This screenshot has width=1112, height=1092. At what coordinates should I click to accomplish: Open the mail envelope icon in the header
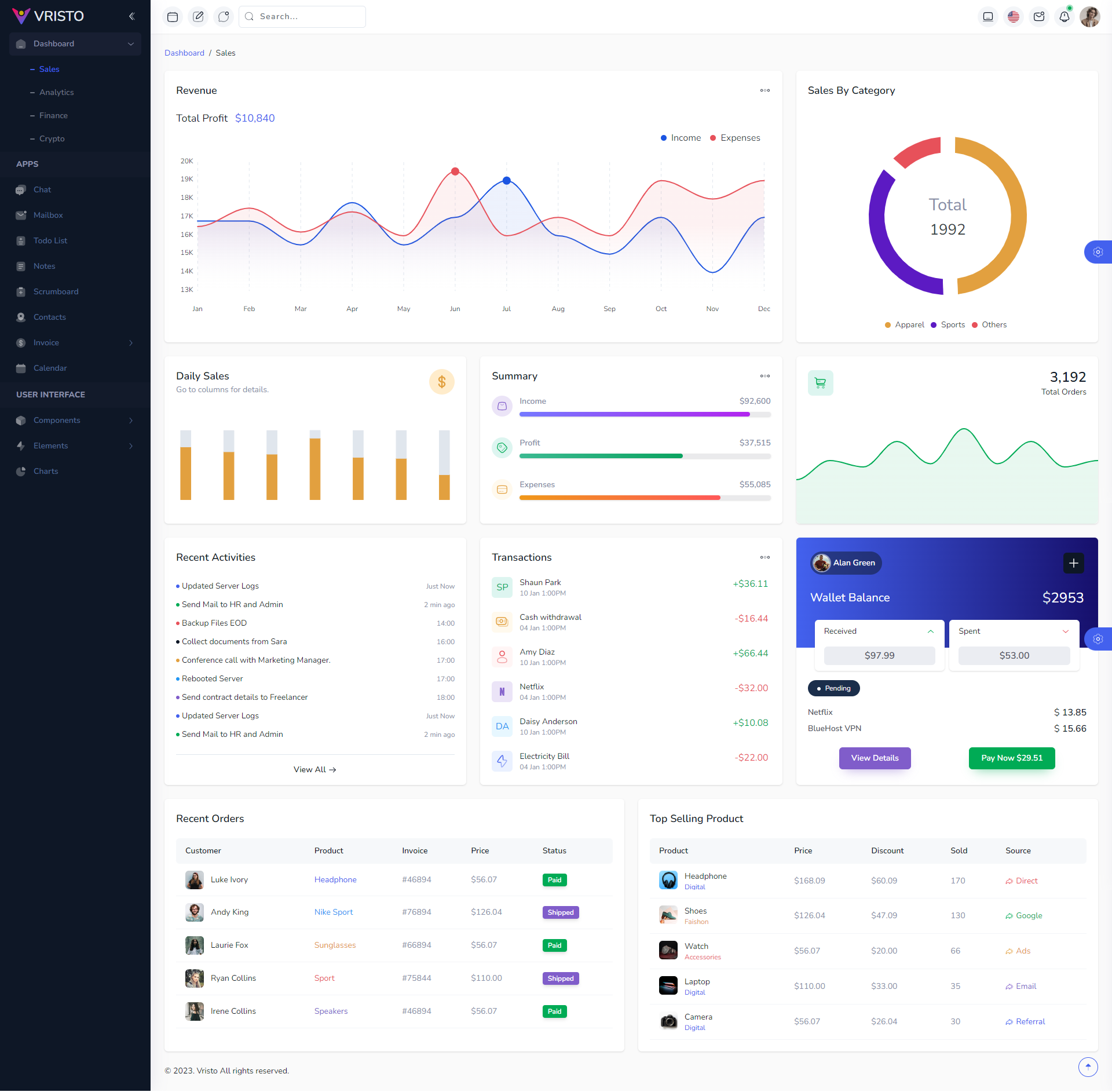(x=1038, y=16)
